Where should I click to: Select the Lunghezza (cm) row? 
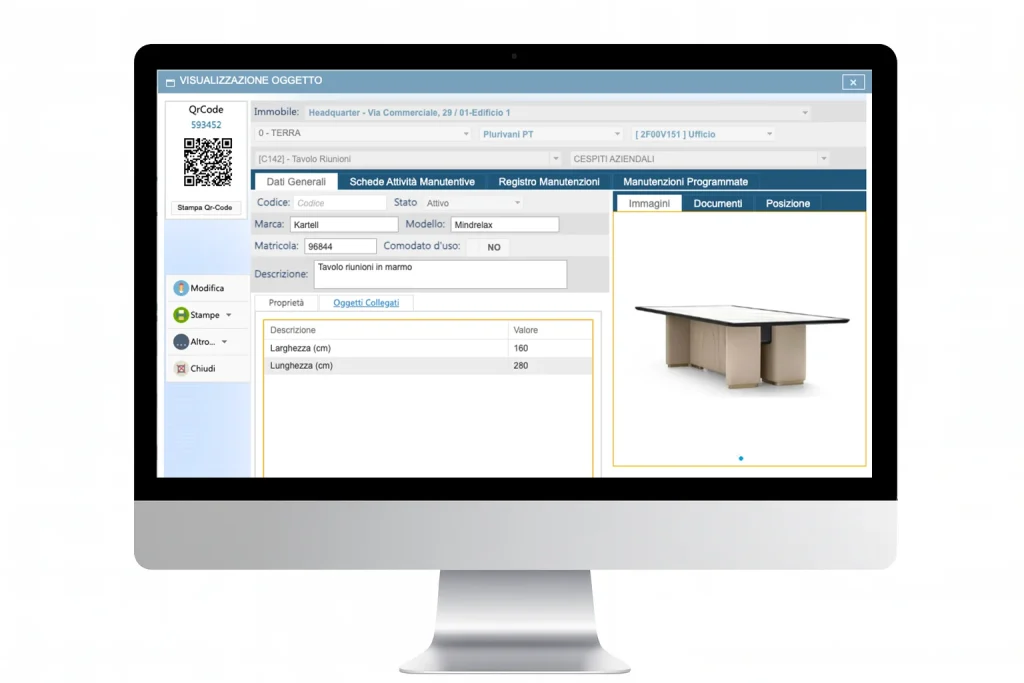pyautogui.click(x=428, y=366)
